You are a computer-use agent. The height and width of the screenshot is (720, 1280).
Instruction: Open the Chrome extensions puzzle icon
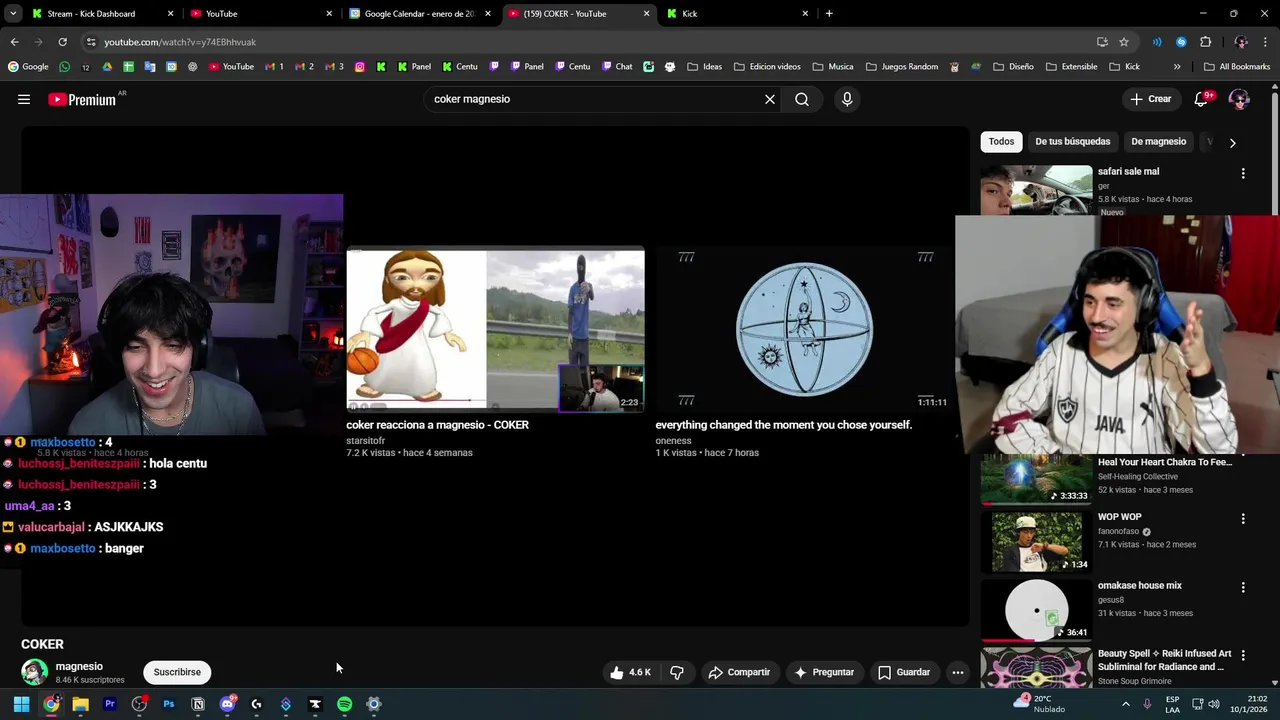[x=1205, y=42]
